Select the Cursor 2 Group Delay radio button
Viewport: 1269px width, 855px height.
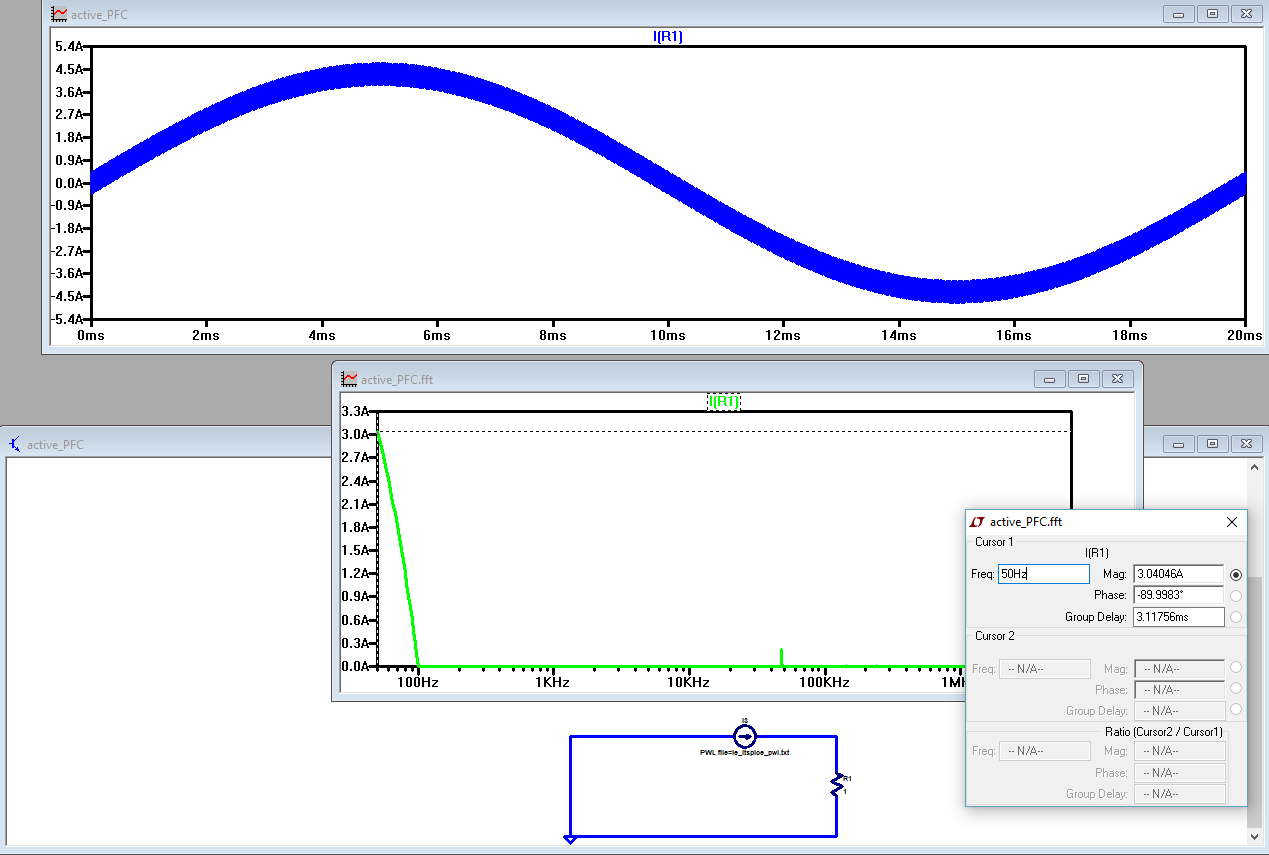click(x=1236, y=710)
